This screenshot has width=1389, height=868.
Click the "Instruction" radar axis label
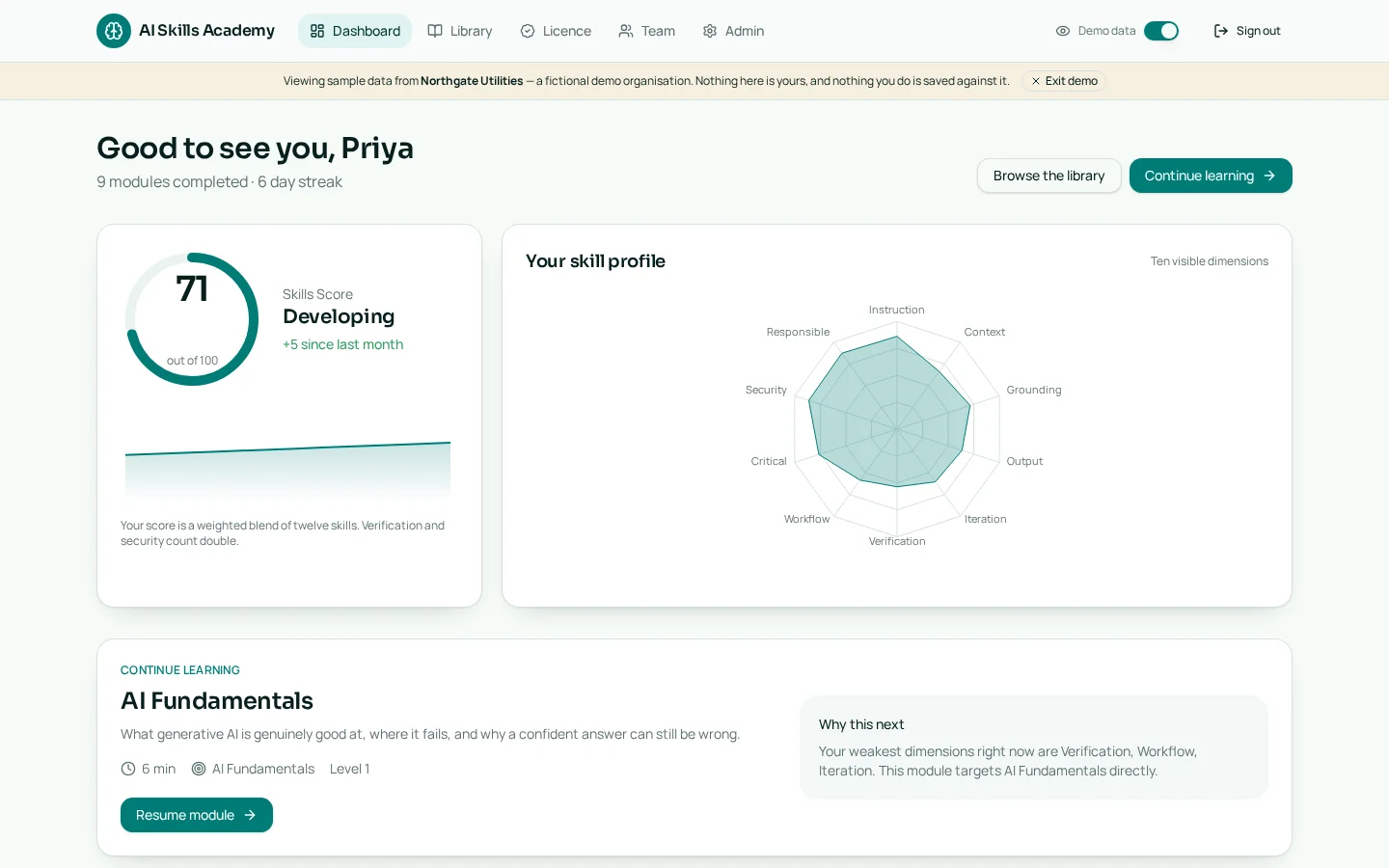(897, 310)
